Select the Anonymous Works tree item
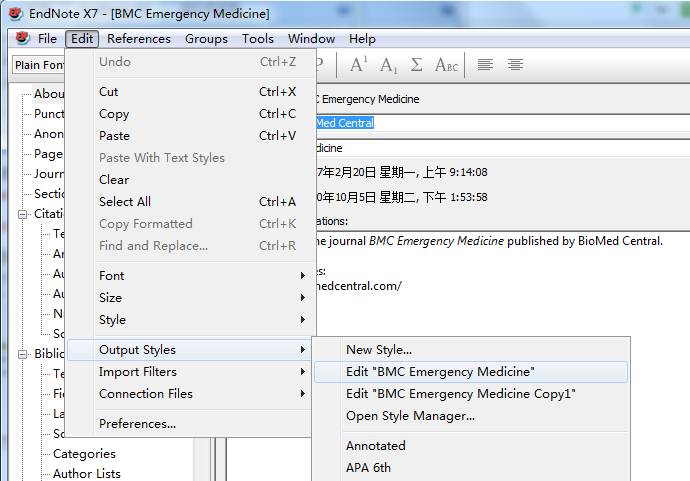 [x=49, y=134]
